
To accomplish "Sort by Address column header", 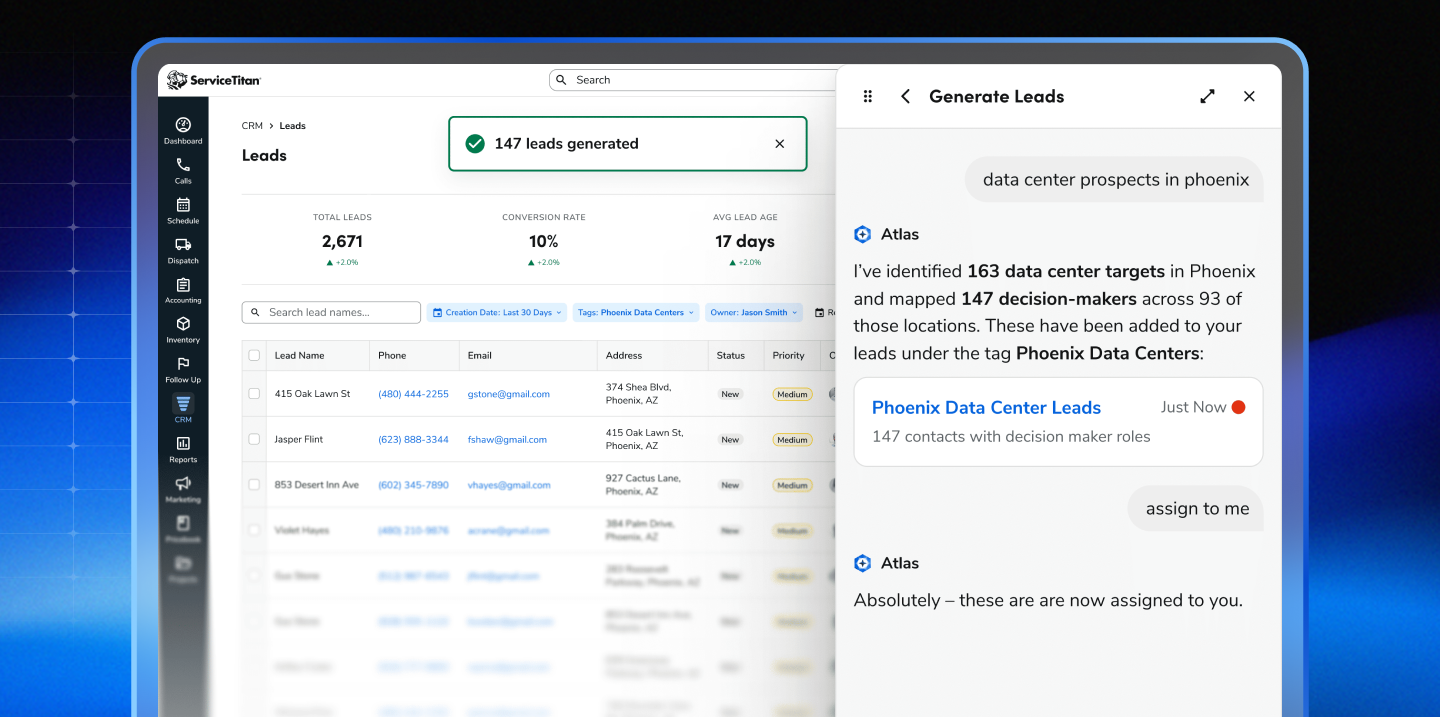I will (x=624, y=355).
